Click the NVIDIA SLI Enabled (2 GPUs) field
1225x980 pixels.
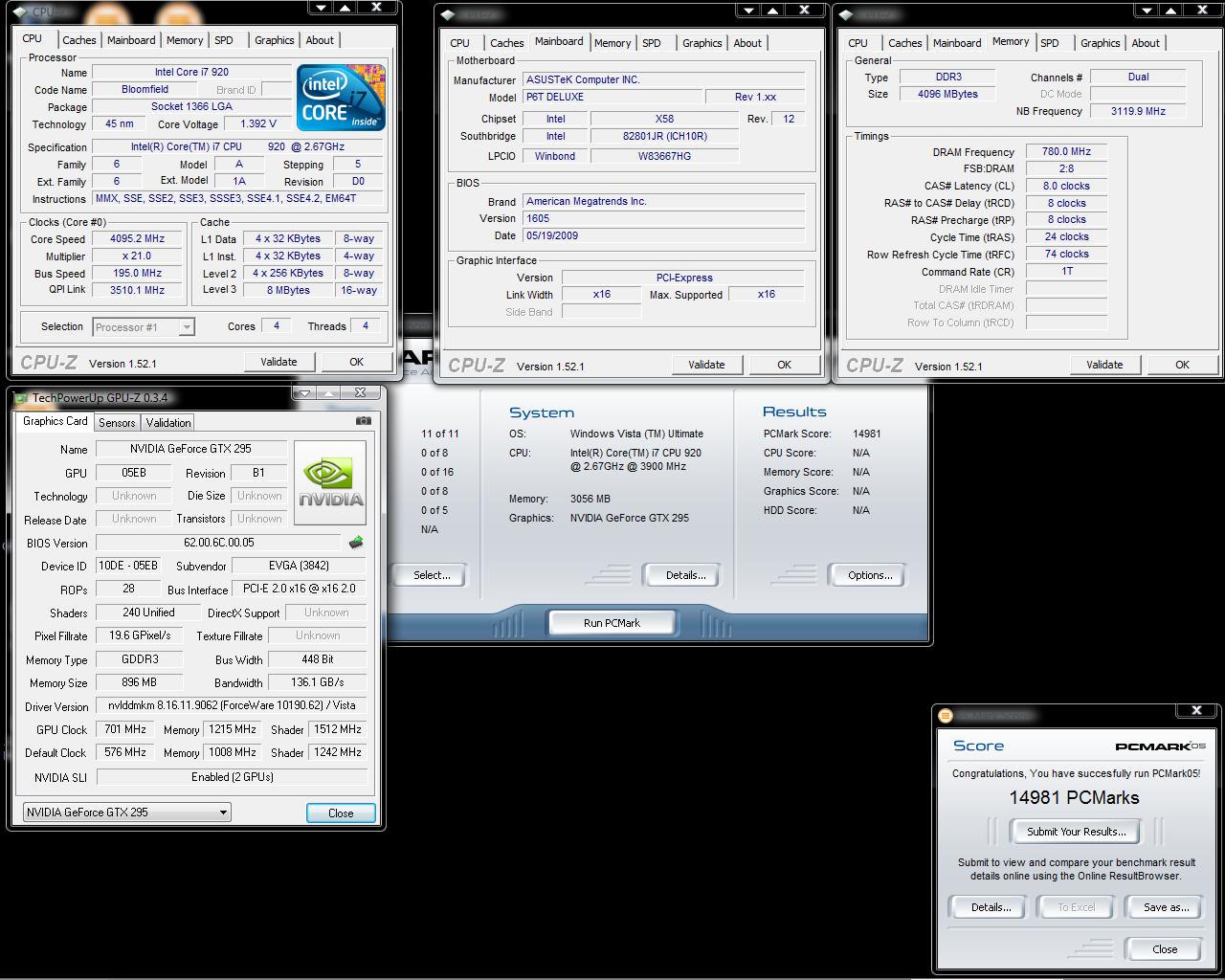coord(232,777)
